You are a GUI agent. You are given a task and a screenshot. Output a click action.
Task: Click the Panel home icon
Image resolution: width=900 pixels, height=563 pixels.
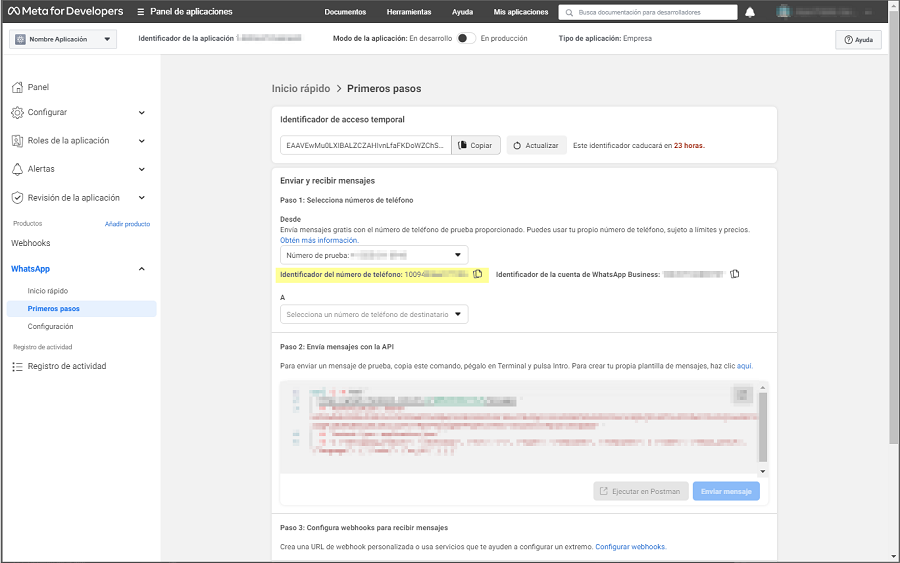click(18, 87)
